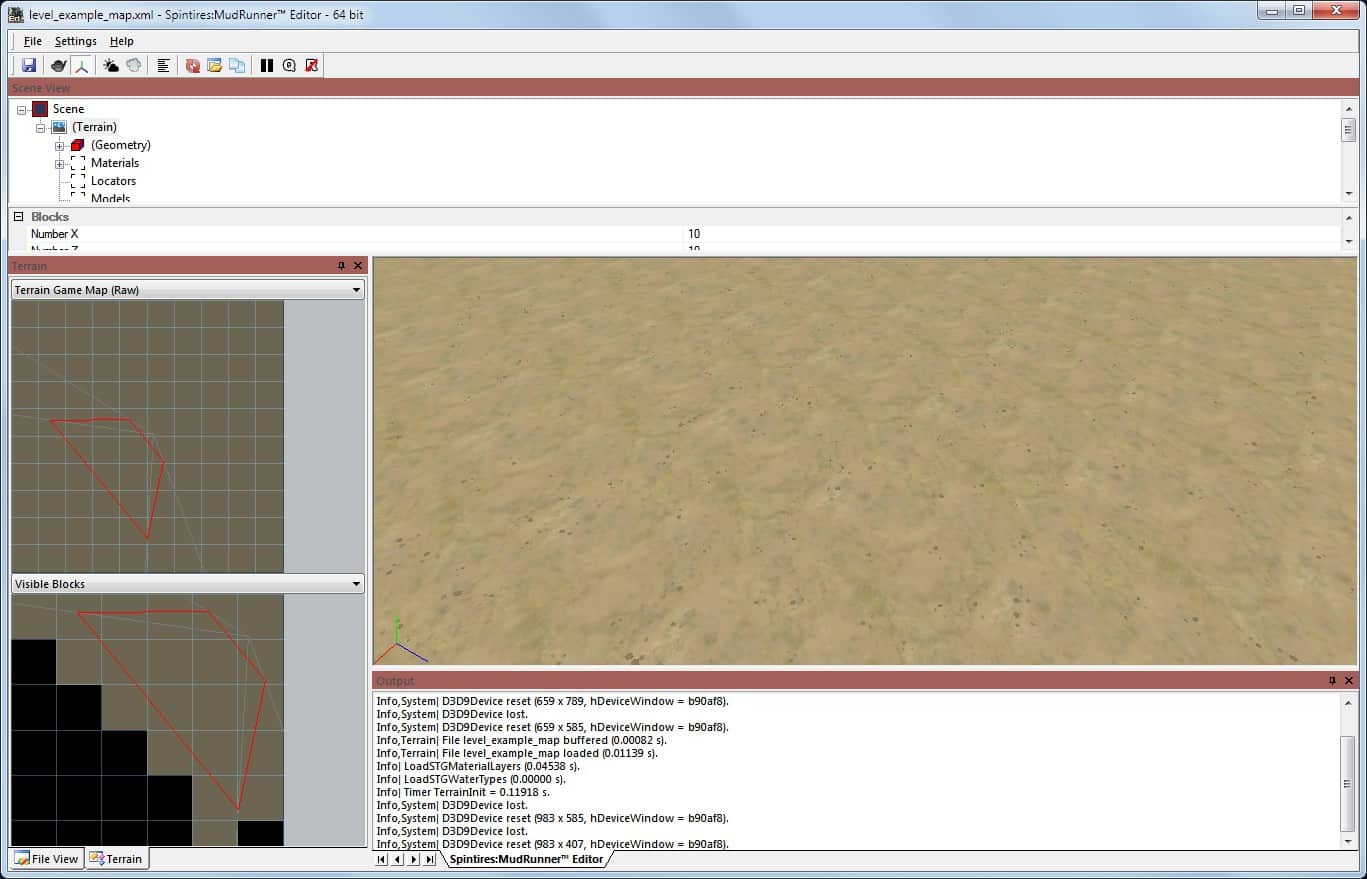Open the Terrain Game Map (Raw) dropdown

(x=357, y=290)
